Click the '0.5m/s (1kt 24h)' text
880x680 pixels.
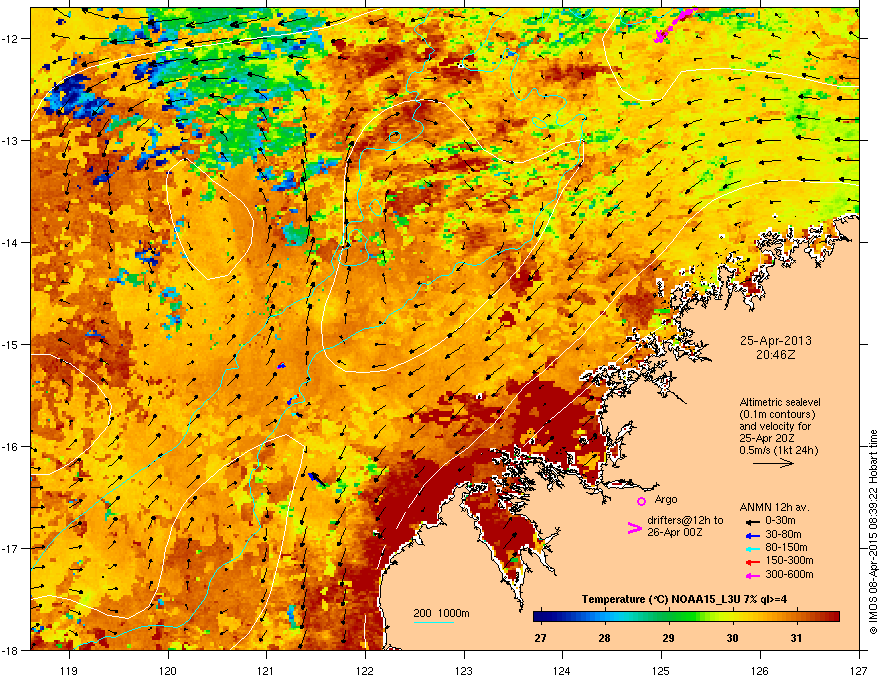point(779,450)
